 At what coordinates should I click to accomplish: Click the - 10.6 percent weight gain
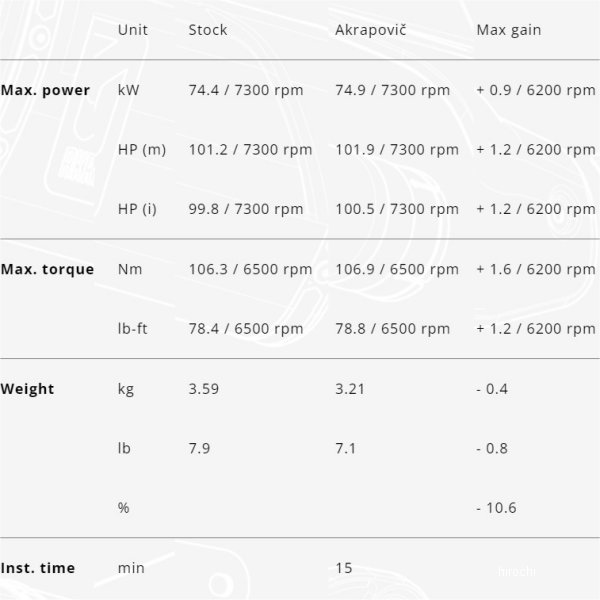point(496,508)
